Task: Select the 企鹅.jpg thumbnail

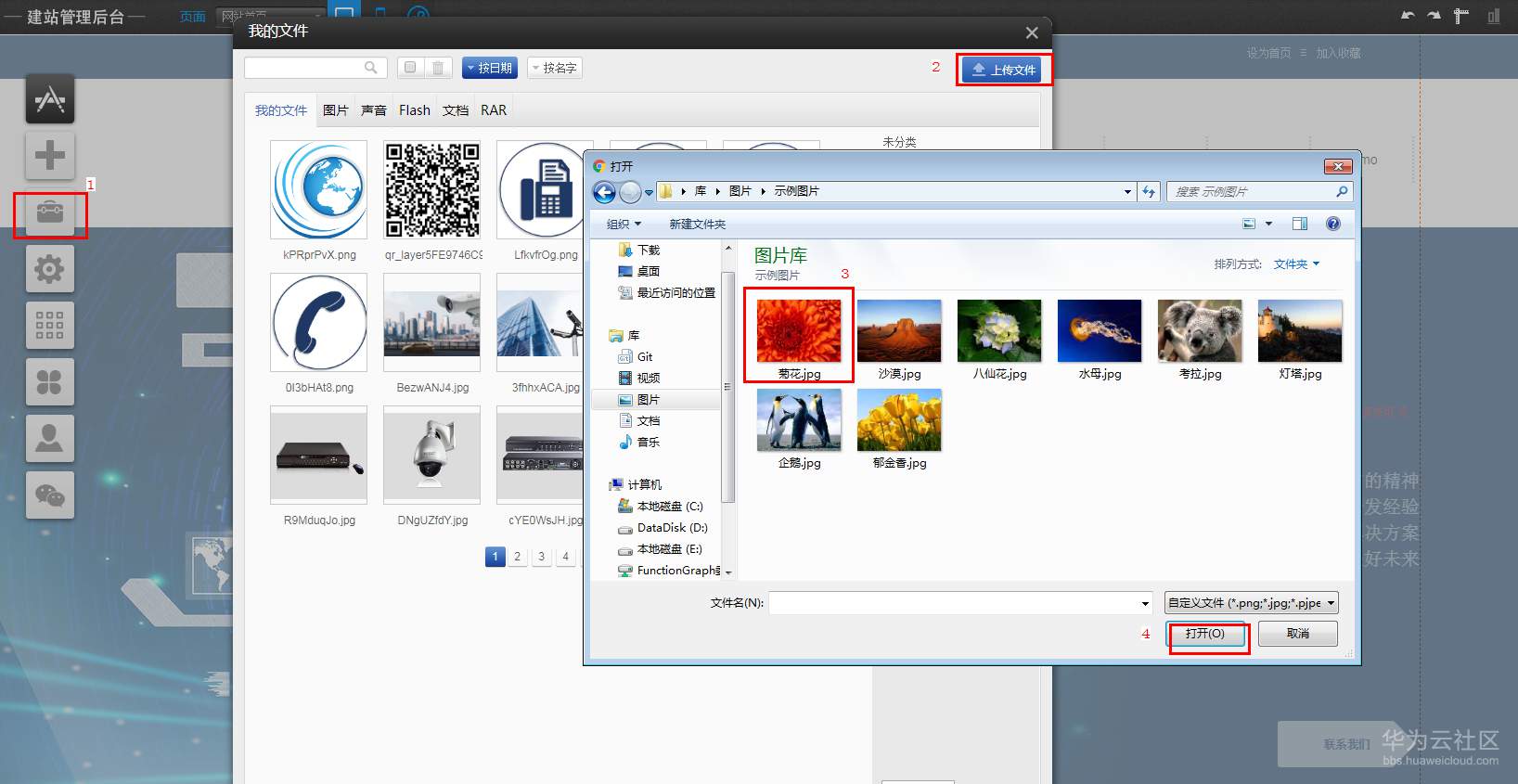Action: [799, 420]
